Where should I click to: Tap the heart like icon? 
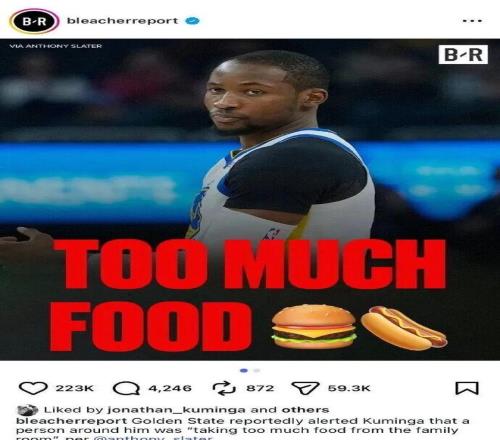point(33,388)
